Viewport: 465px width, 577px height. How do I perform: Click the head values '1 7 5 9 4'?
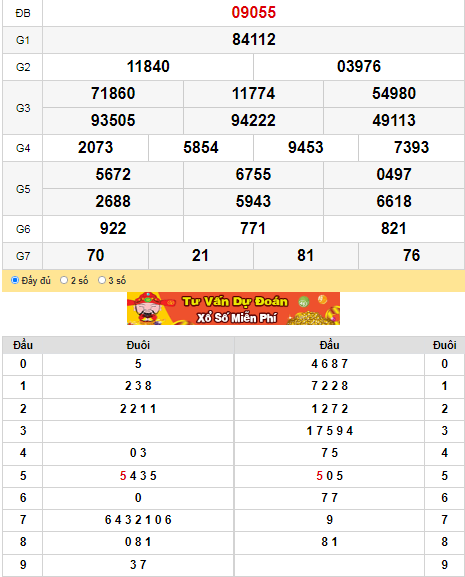pyautogui.click(x=330, y=431)
